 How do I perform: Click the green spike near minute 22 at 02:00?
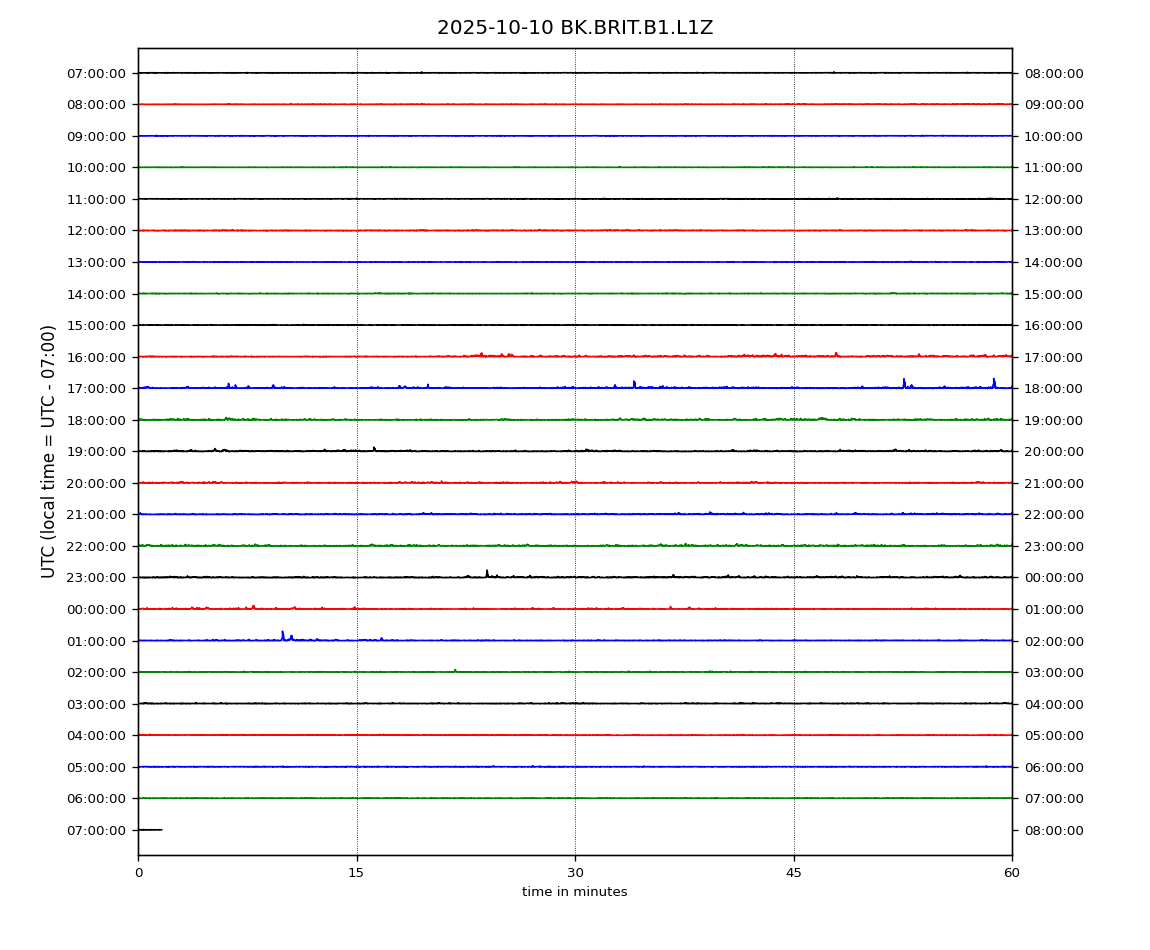tap(455, 670)
